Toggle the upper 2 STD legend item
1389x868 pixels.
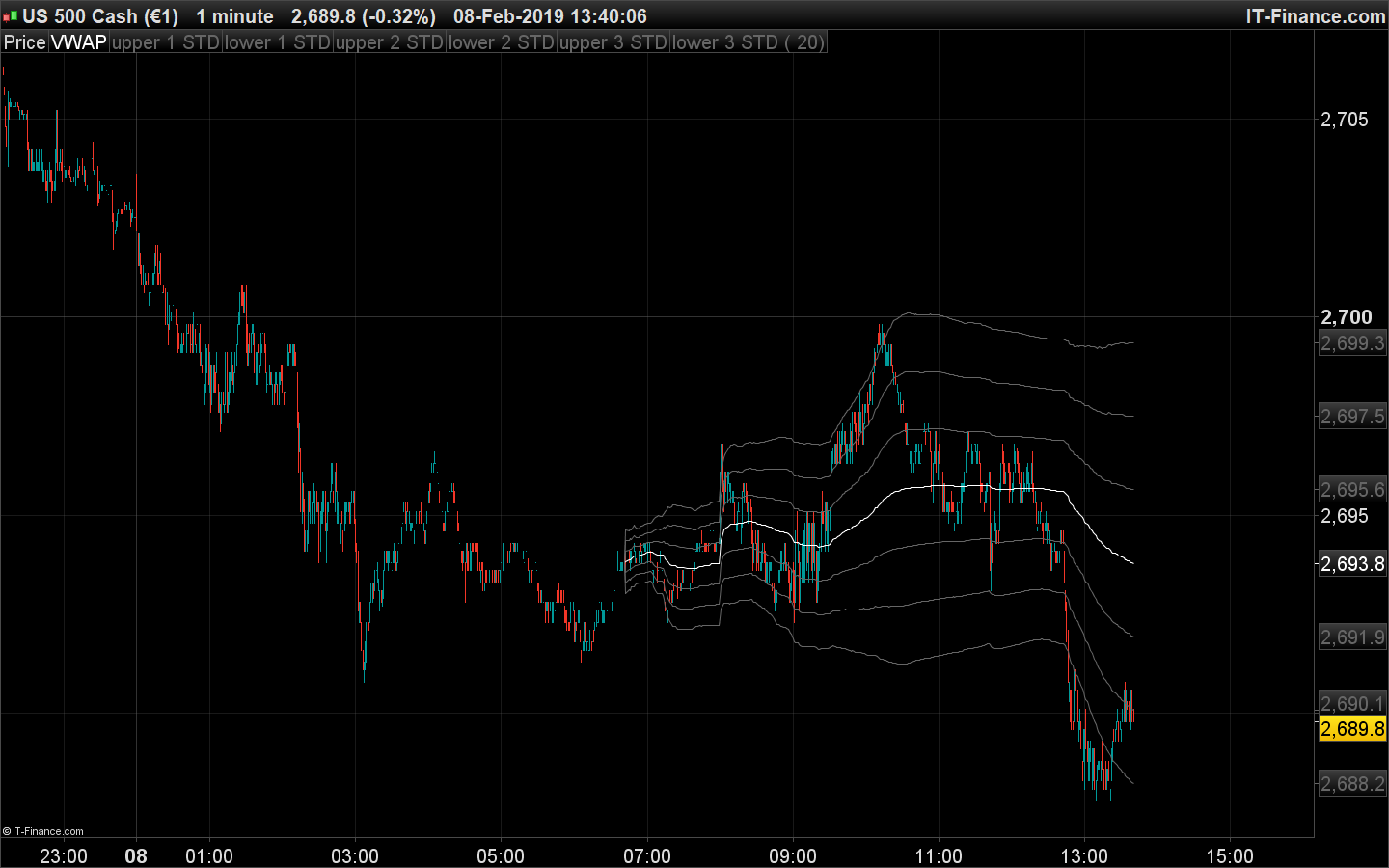(390, 42)
